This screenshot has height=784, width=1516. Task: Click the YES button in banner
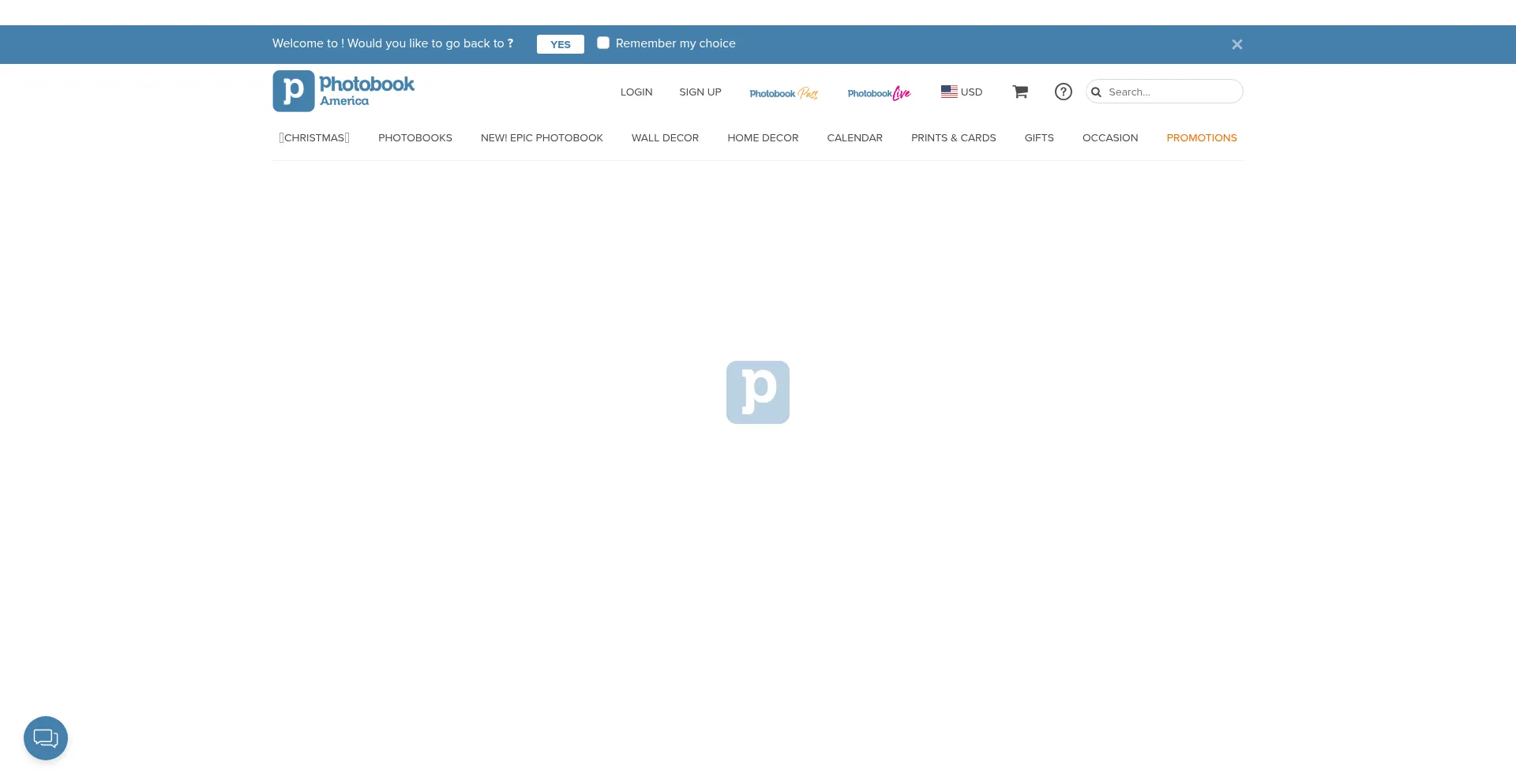click(560, 44)
